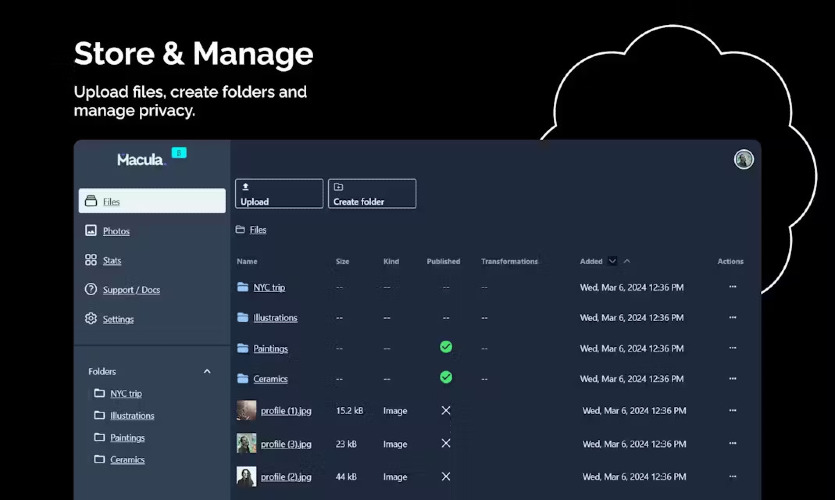
Task: Click the Create folder button
Action: (x=372, y=194)
